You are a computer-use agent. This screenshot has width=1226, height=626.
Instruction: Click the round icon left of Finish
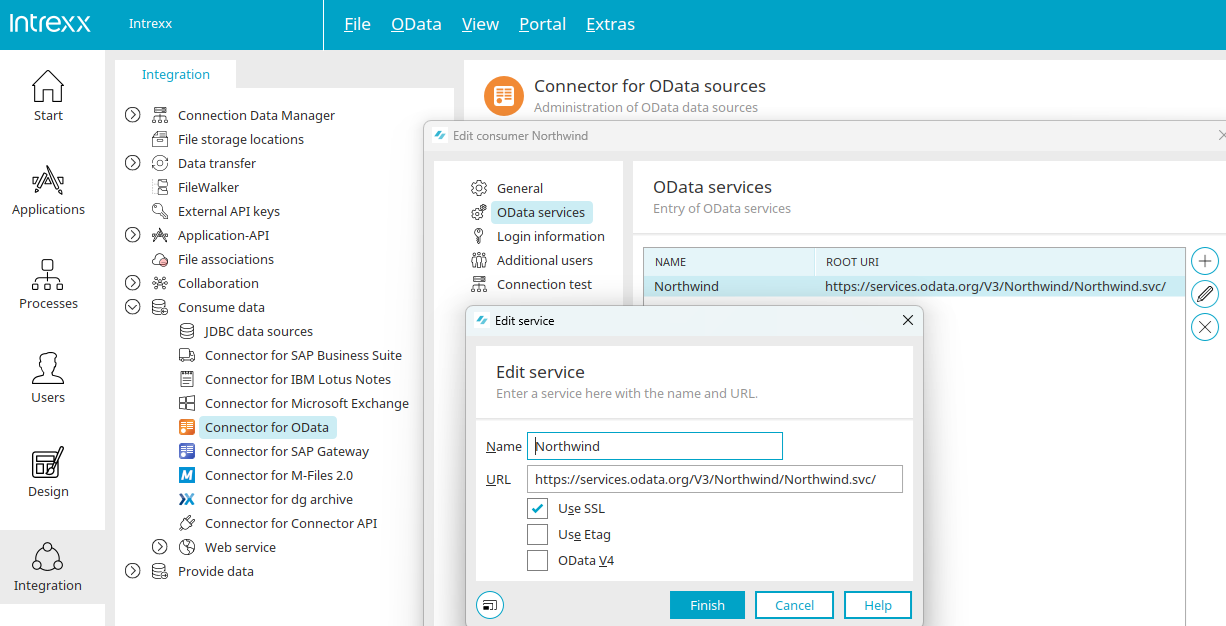tap(490, 604)
